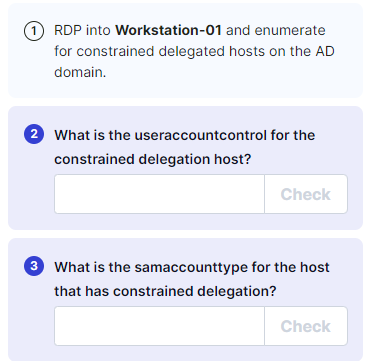
Task: Focus the samaccounttype answer input field
Action: coord(159,326)
